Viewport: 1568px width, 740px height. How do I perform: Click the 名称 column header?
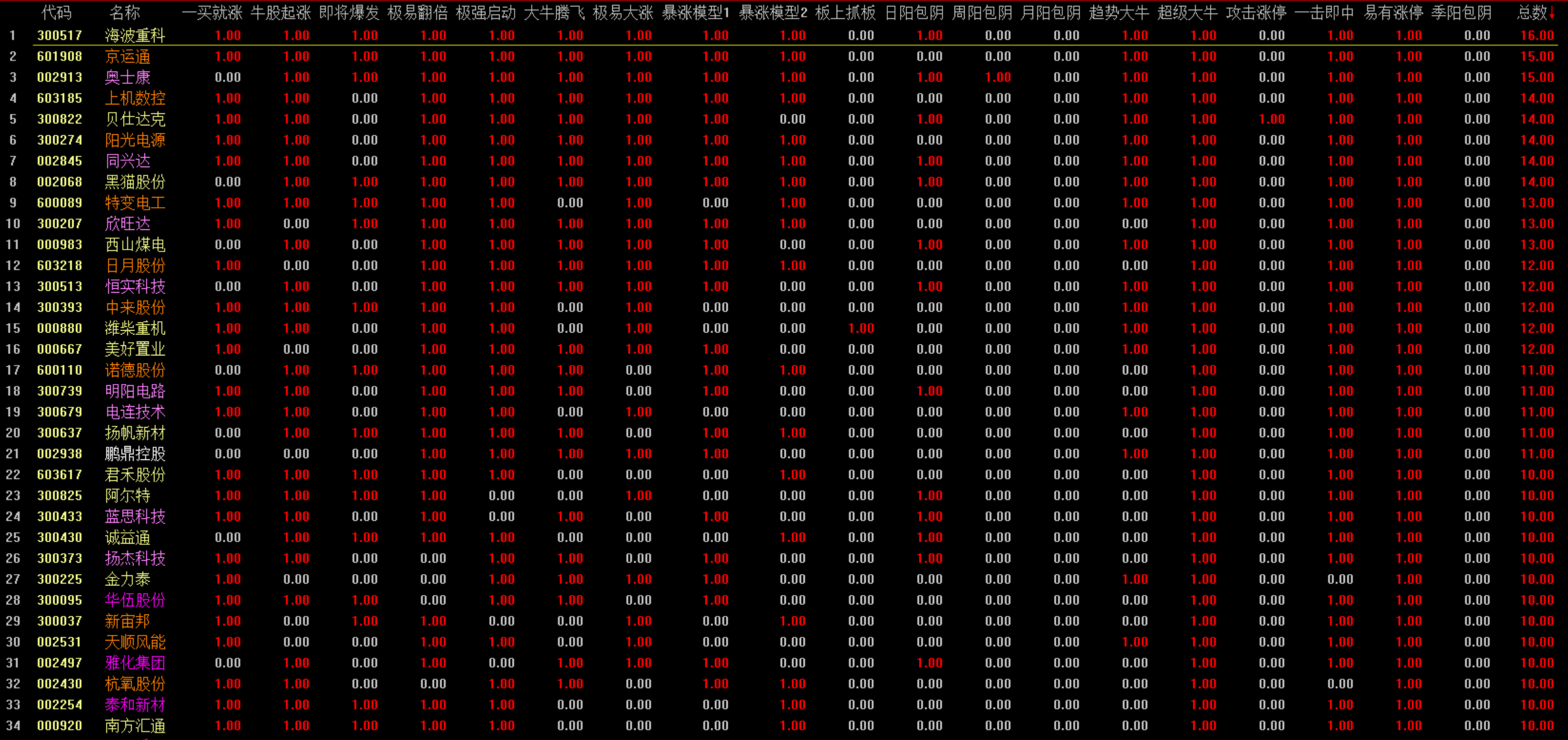[x=125, y=13]
